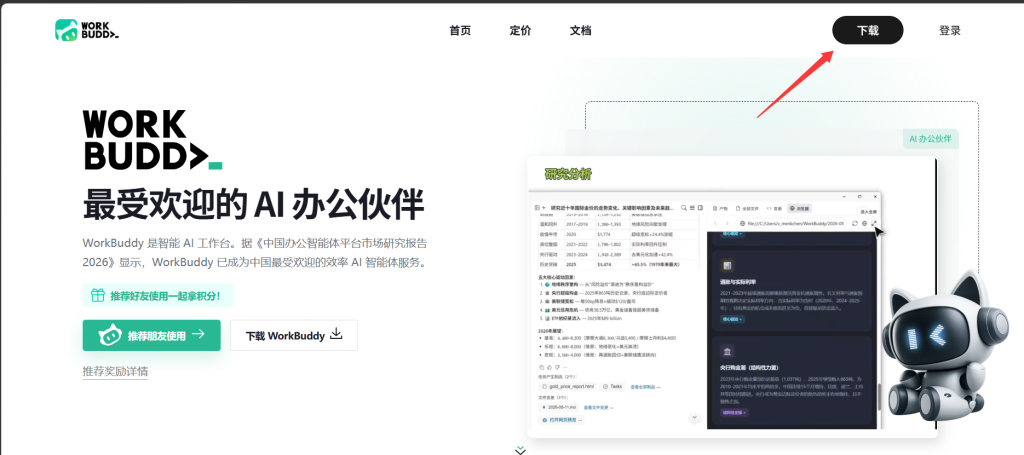Click the 2026年展望 heading in the demo
This screenshot has width=1024, height=455.
(x=549, y=330)
